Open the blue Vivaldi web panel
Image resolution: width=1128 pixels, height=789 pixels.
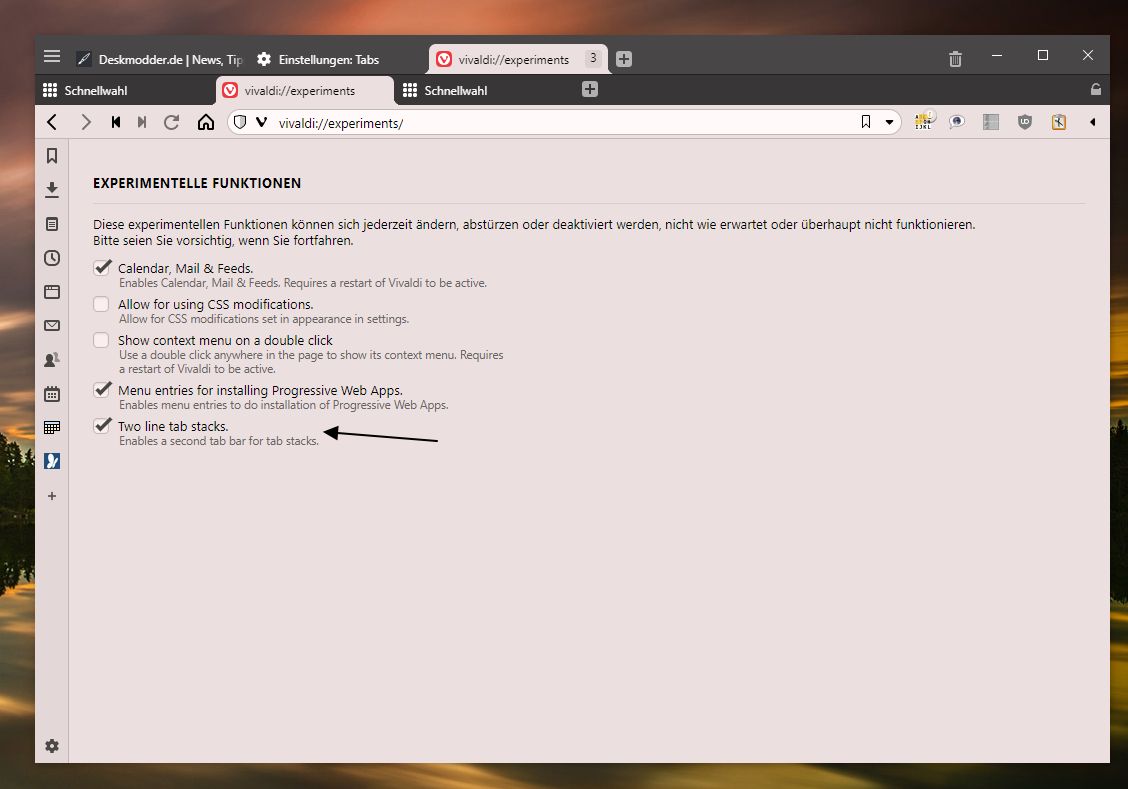(52, 461)
